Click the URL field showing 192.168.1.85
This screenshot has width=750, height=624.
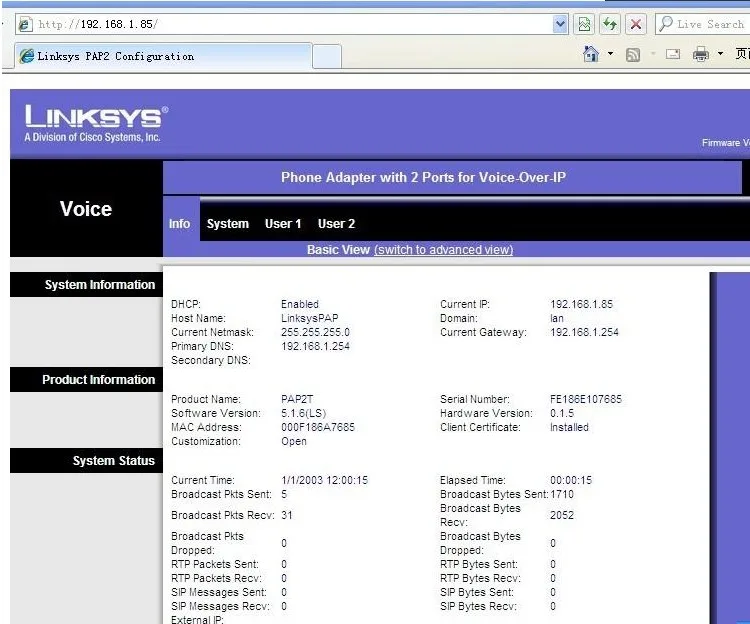point(292,24)
